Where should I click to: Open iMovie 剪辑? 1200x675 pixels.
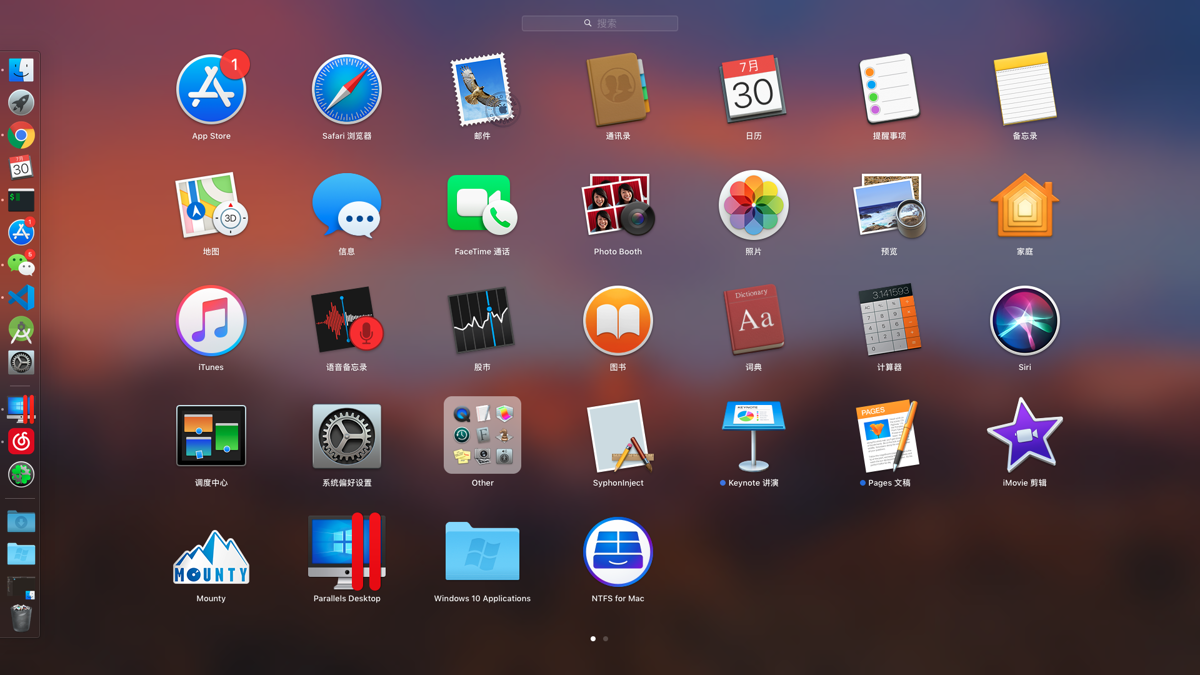tap(1025, 436)
